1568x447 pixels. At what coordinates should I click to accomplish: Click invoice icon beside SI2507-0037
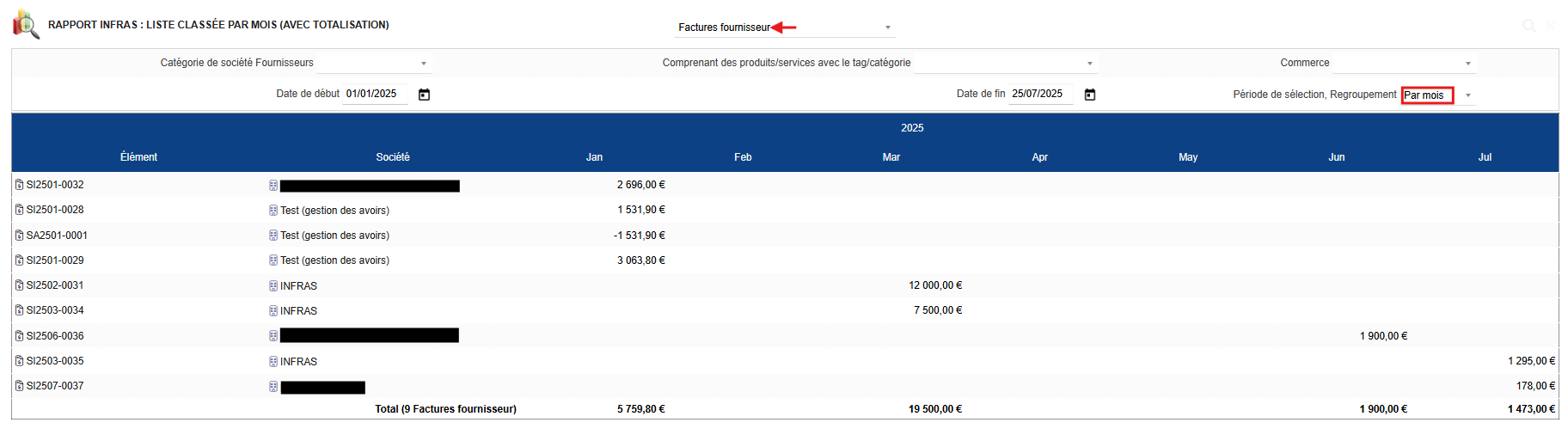pyautogui.click(x=19, y=386)
